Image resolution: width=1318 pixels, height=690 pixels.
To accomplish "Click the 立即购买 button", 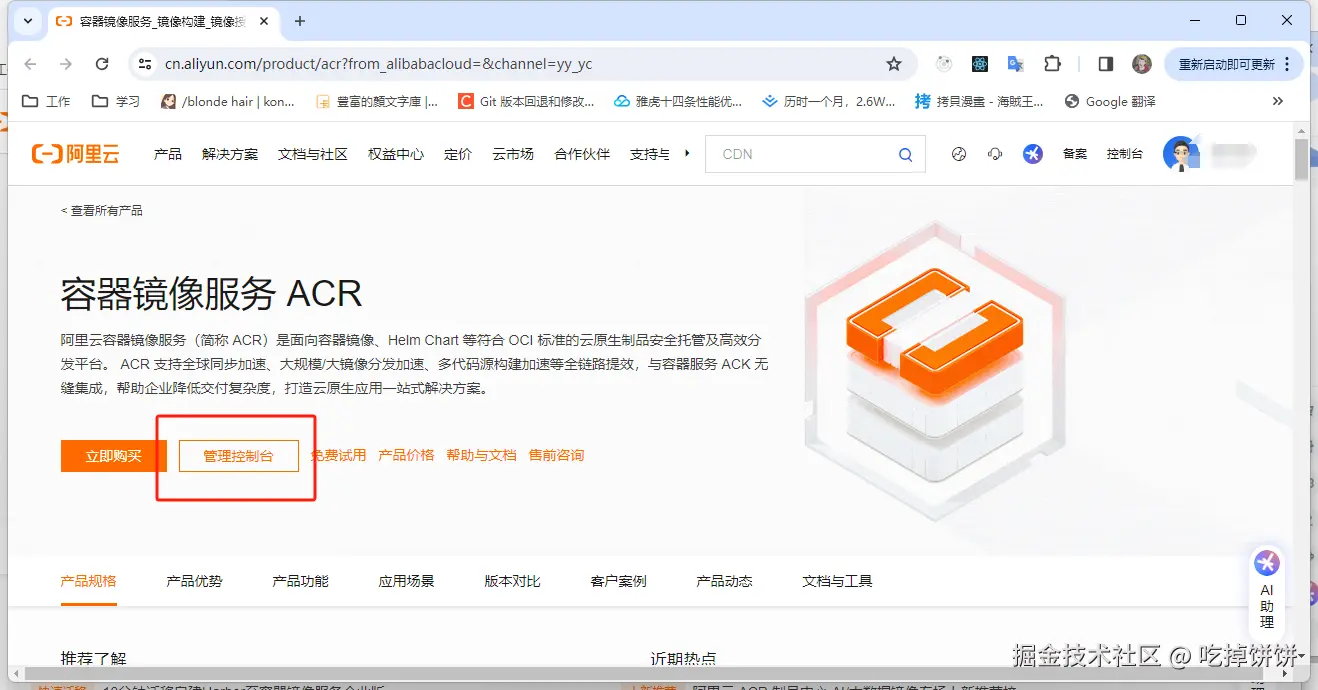I will click(x=114, y=456).
